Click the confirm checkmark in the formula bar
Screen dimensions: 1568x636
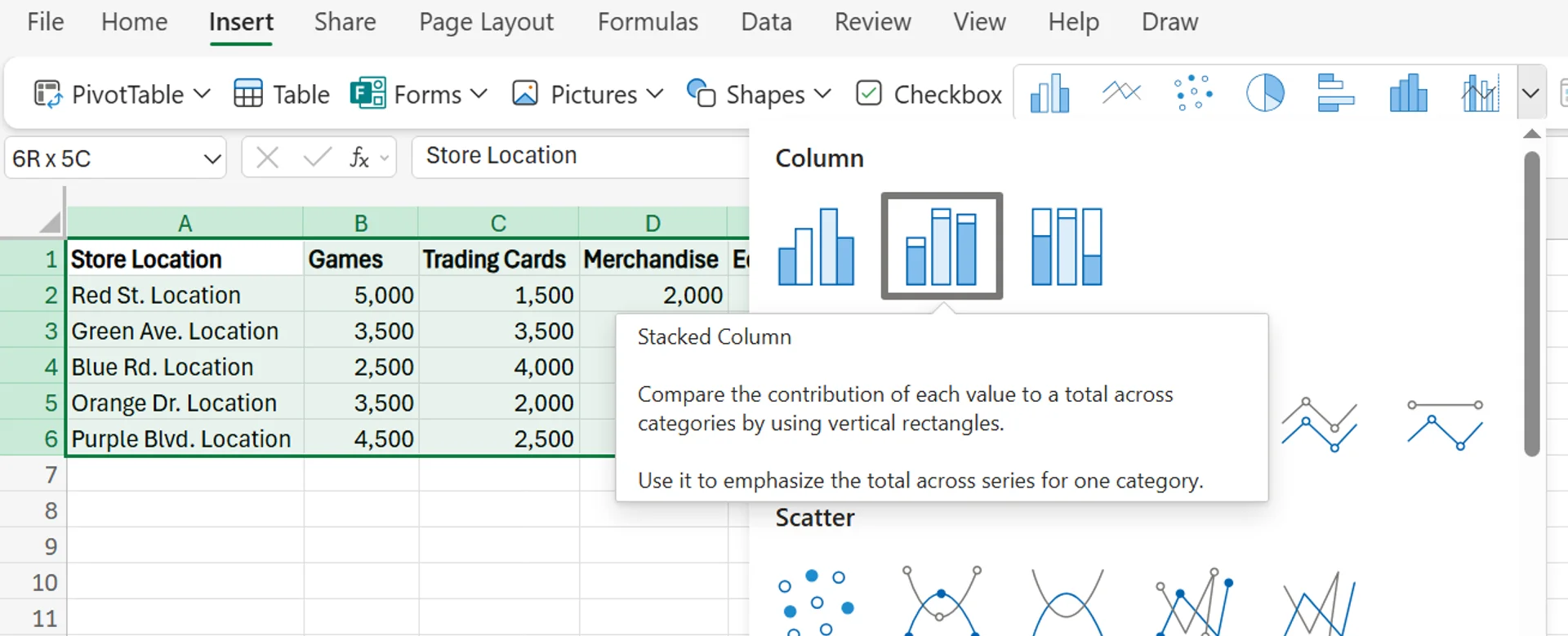tap(317, 157)
